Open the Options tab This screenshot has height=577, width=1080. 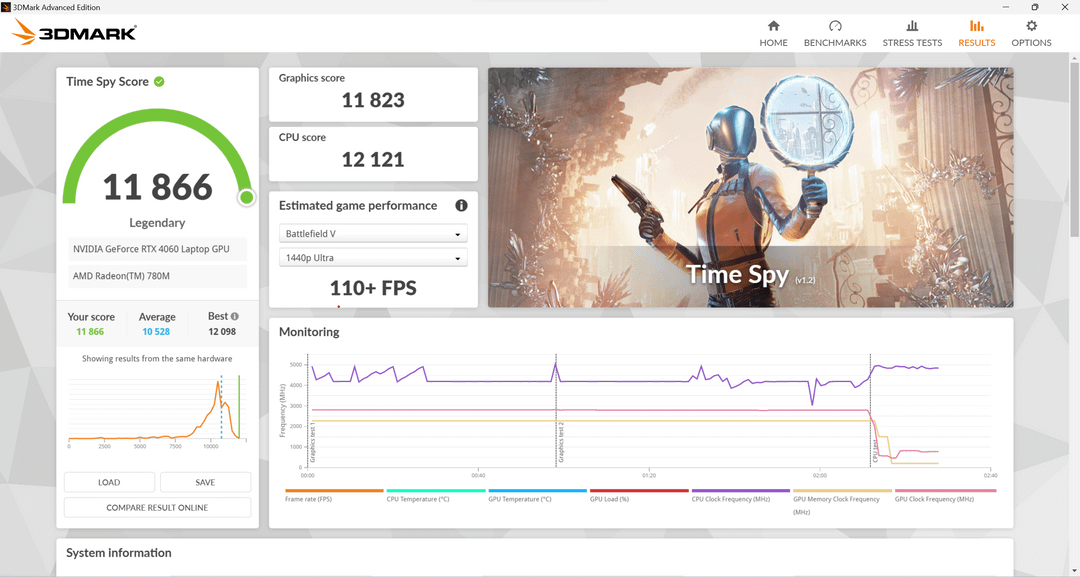pyautogui.click(x=1031, y=33)
